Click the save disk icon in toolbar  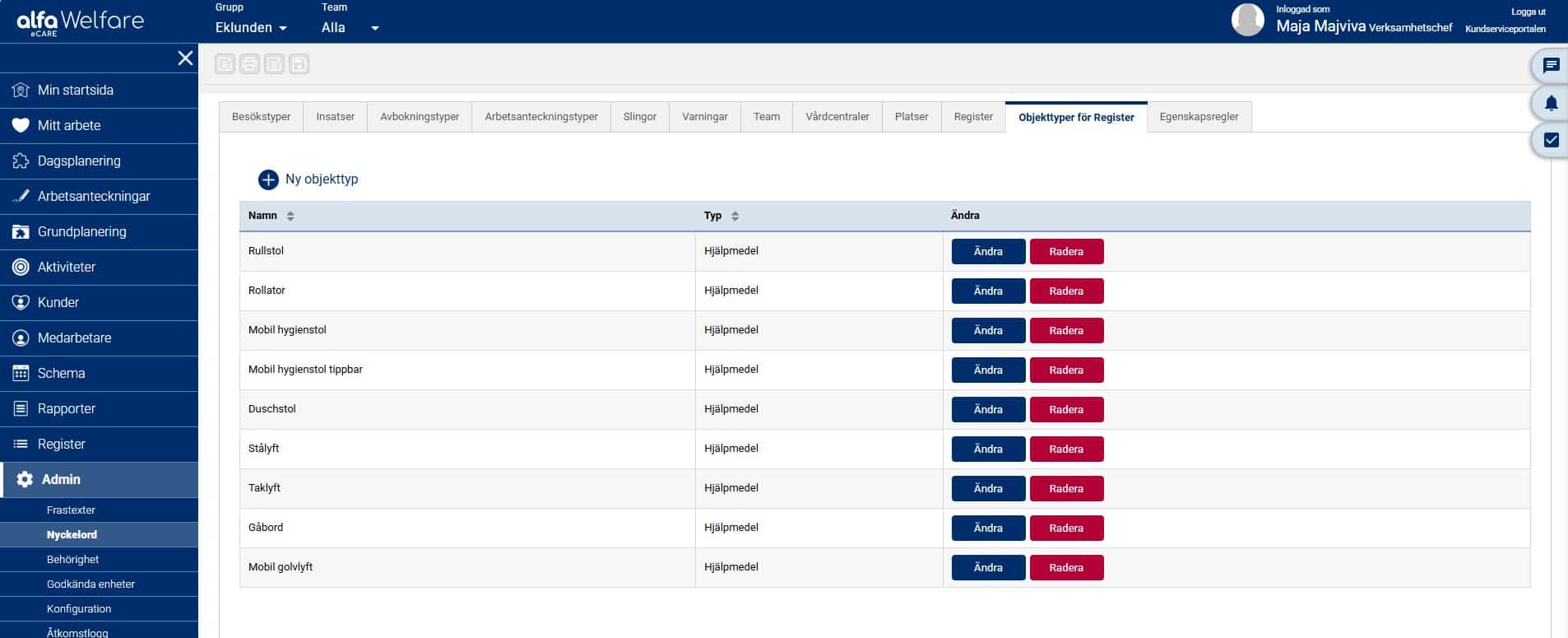point(299,64)
